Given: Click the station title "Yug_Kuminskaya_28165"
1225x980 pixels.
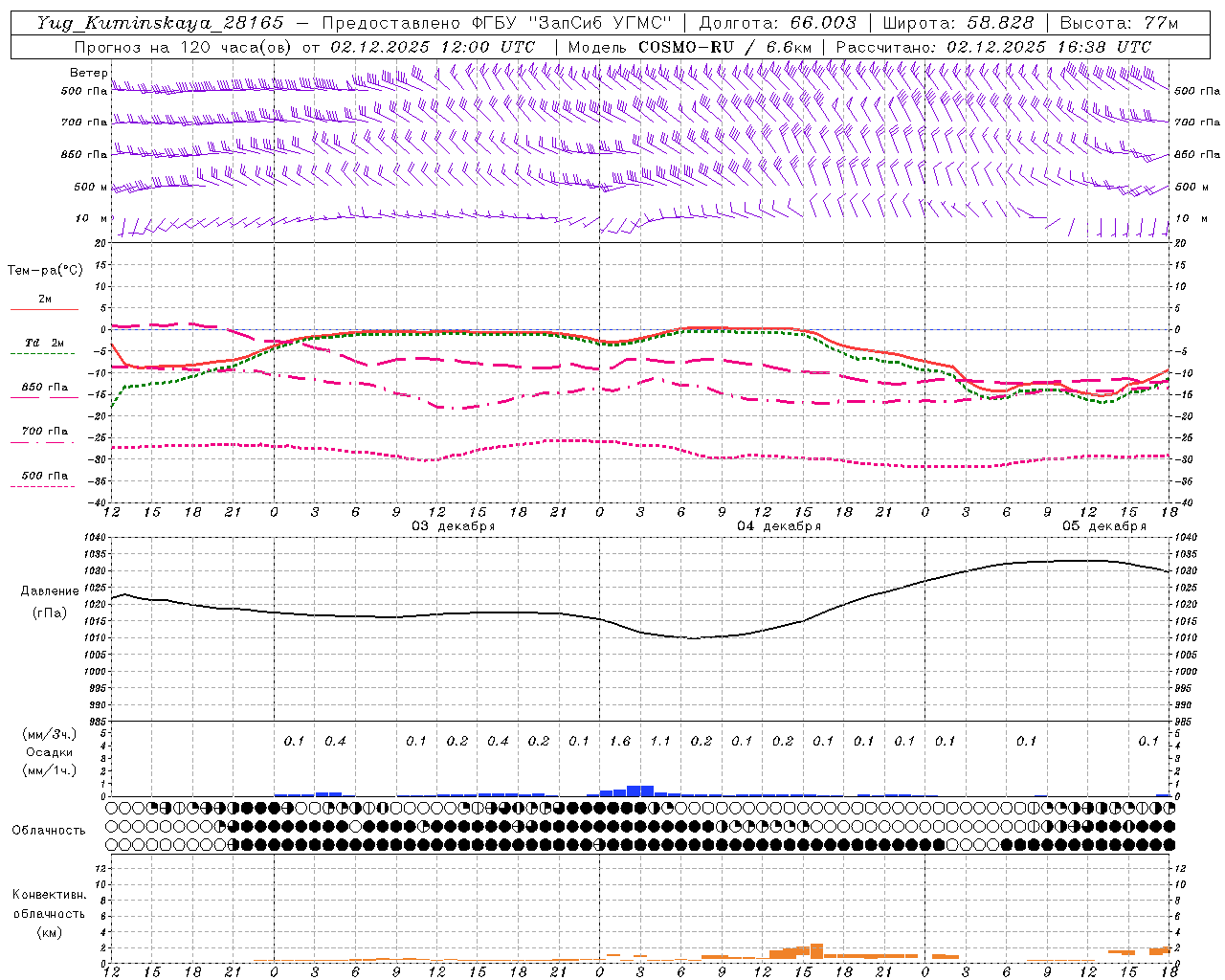Looking at the screenshot, I should 160,23.
